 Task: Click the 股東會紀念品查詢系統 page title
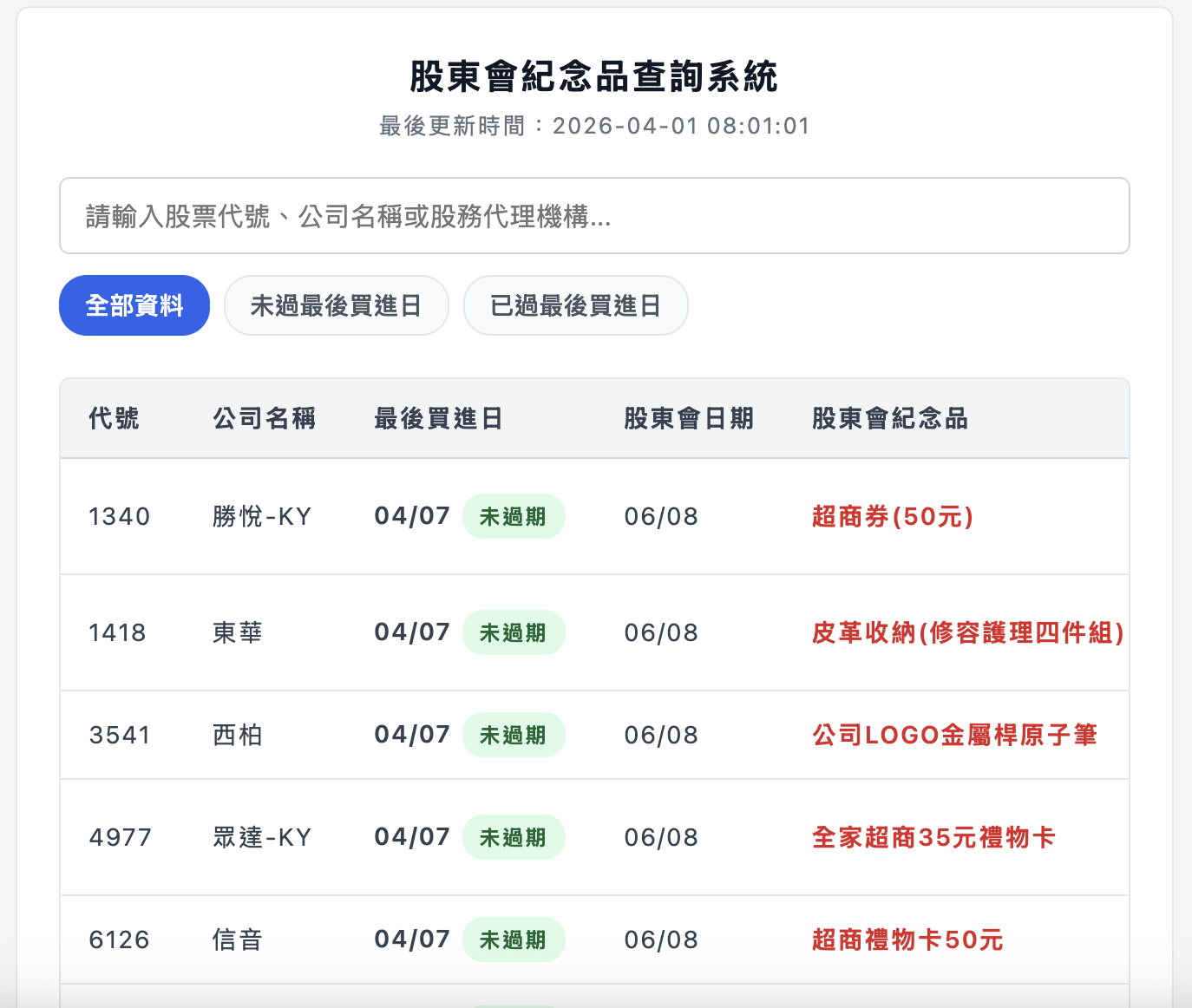coord(594,77)
